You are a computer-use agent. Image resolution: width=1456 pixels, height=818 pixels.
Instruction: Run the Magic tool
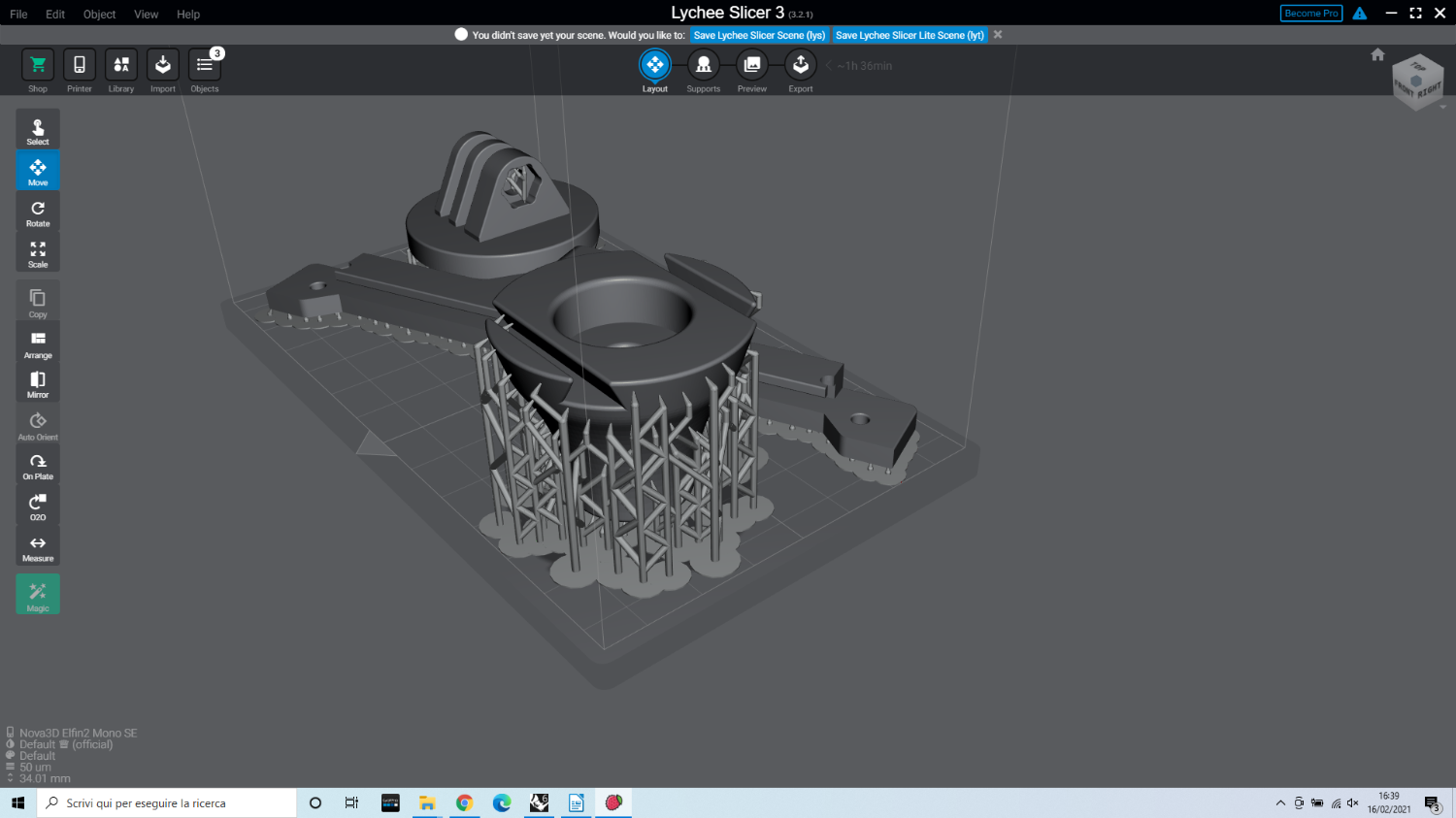pos(38,595)
